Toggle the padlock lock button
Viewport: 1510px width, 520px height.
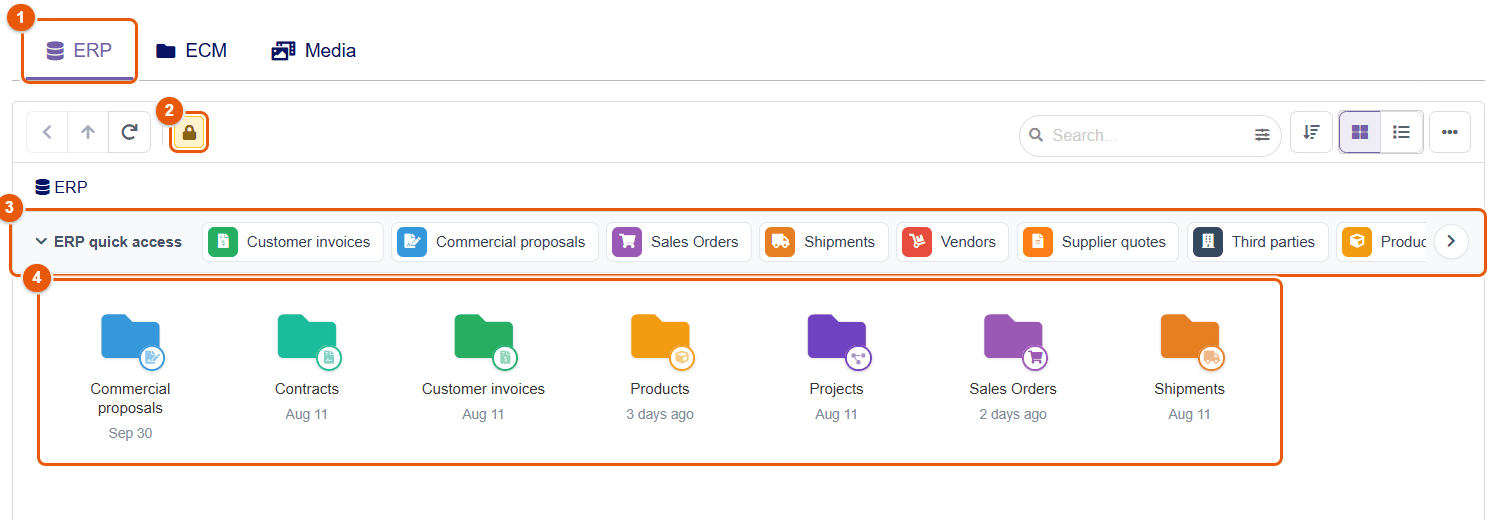(x=189, y=132)
